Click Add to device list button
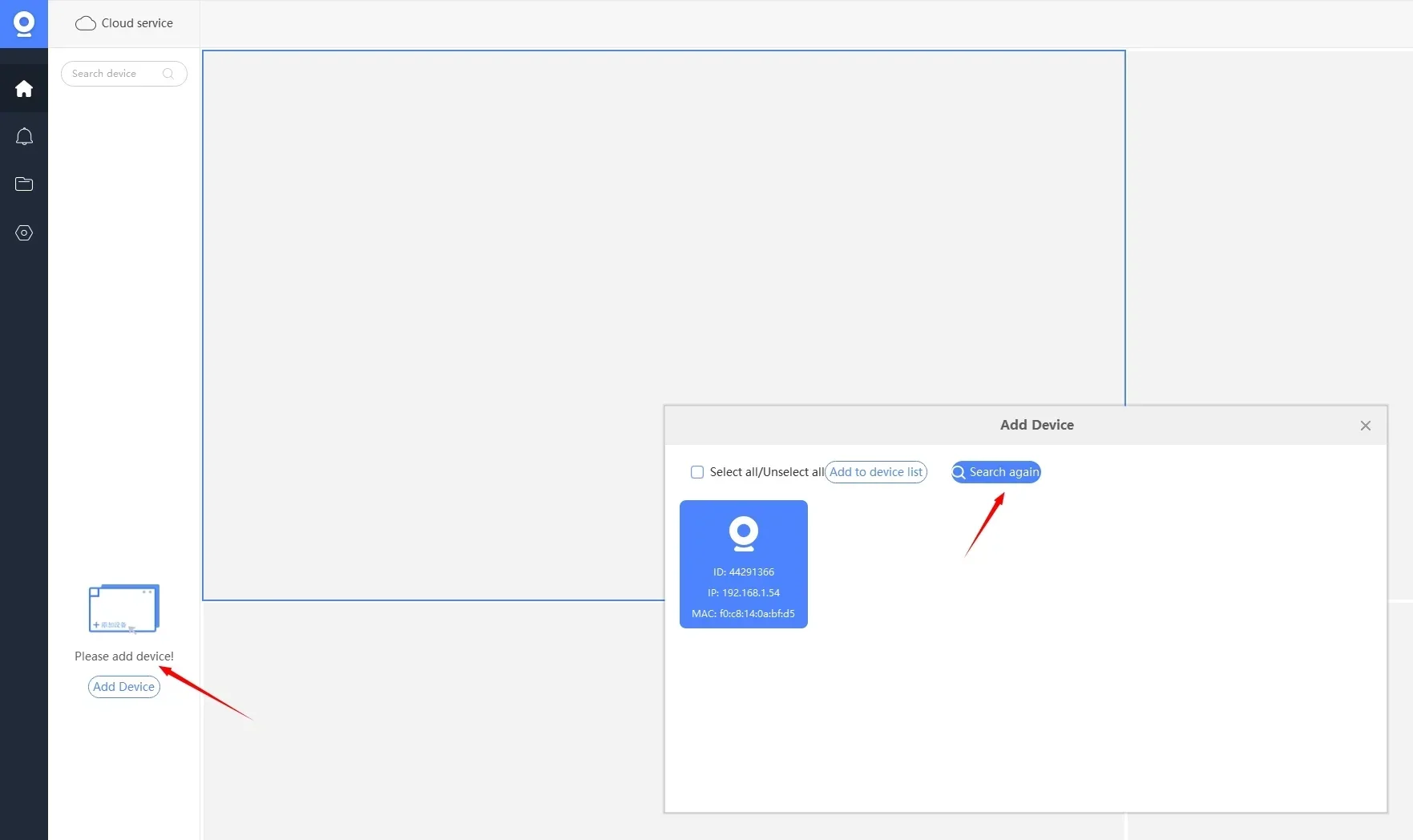 tap(875, 472)
